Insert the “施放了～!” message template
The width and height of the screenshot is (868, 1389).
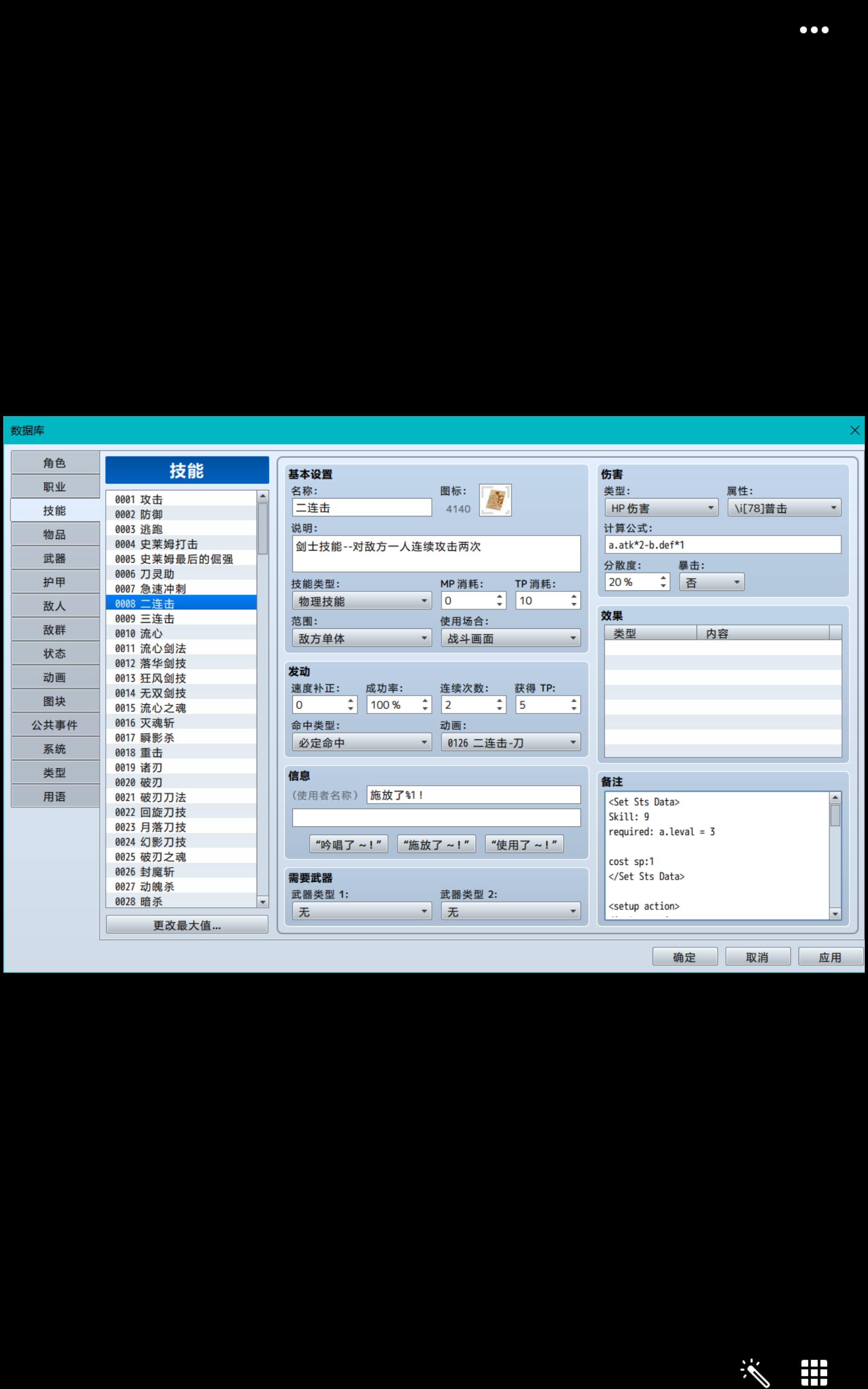[x=436, y=844]
